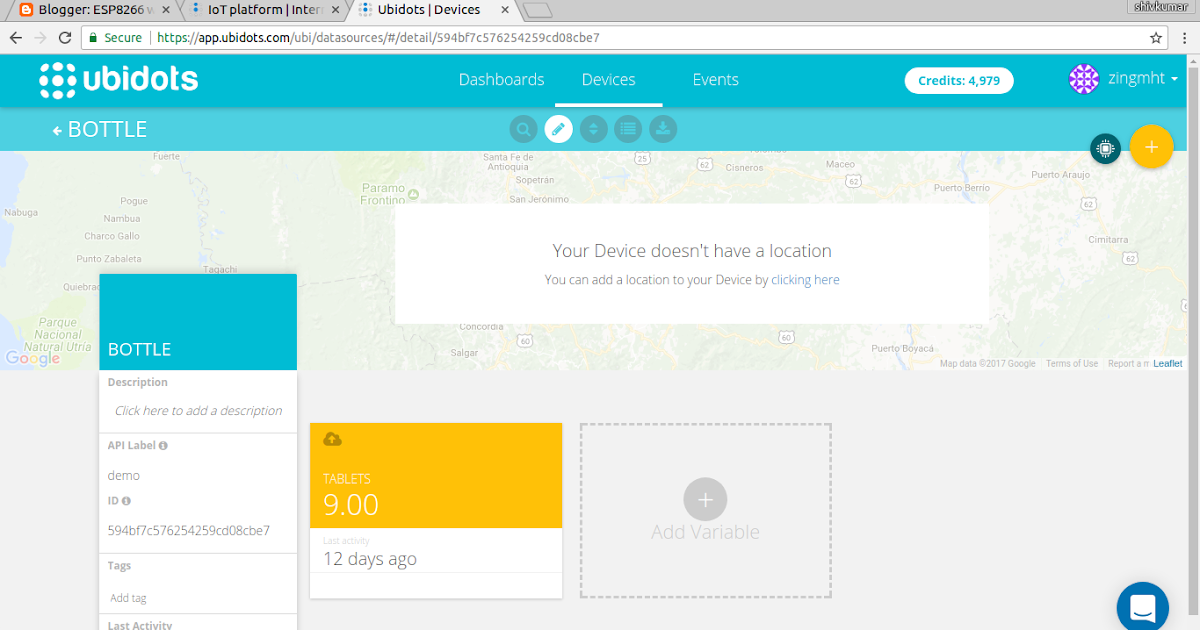Open the Leaflet attribution link
The width and height of the screenshot is (1200, 630).
point(1167,363)
